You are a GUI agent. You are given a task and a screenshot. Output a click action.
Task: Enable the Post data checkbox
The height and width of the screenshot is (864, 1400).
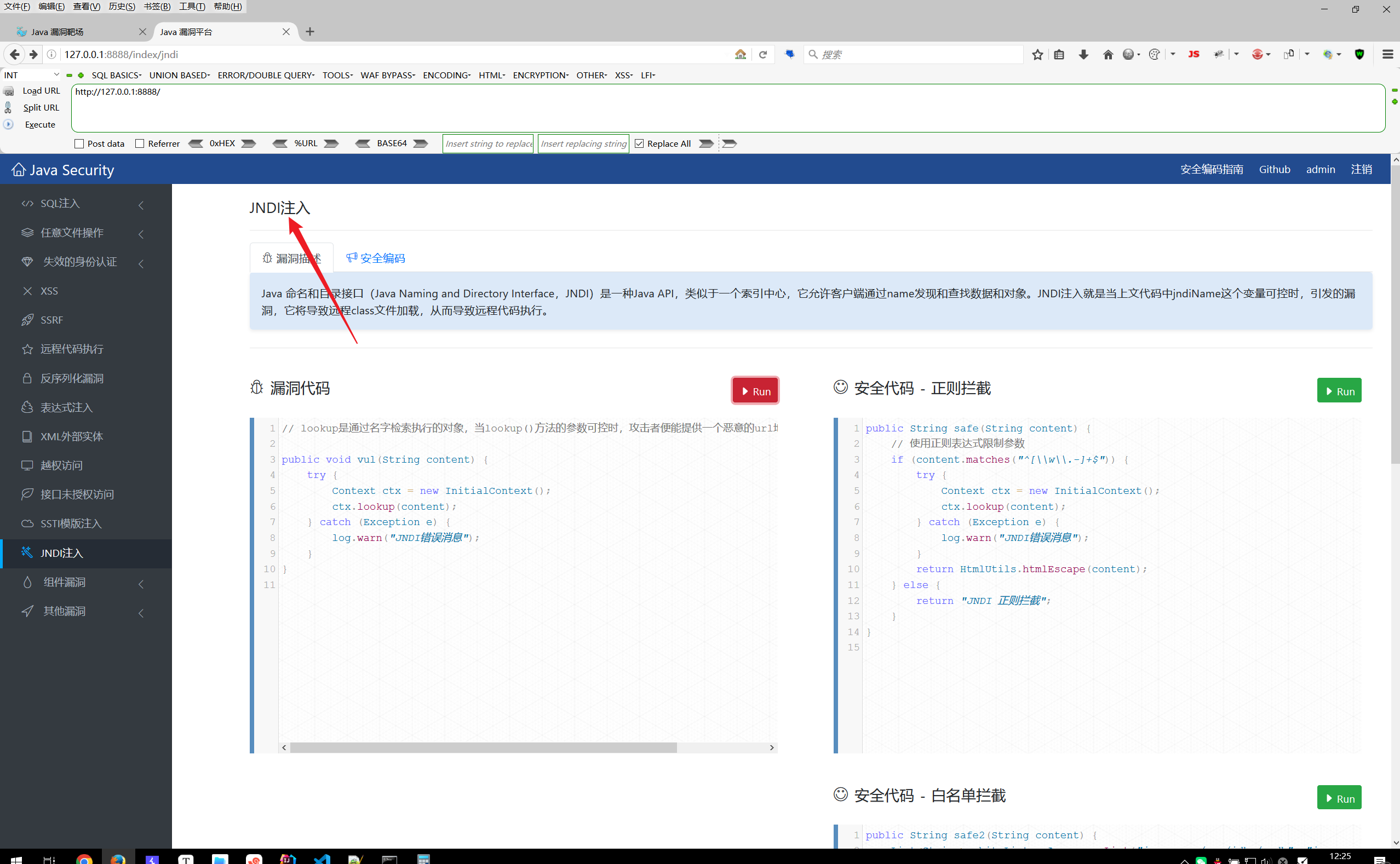point(79,143)
